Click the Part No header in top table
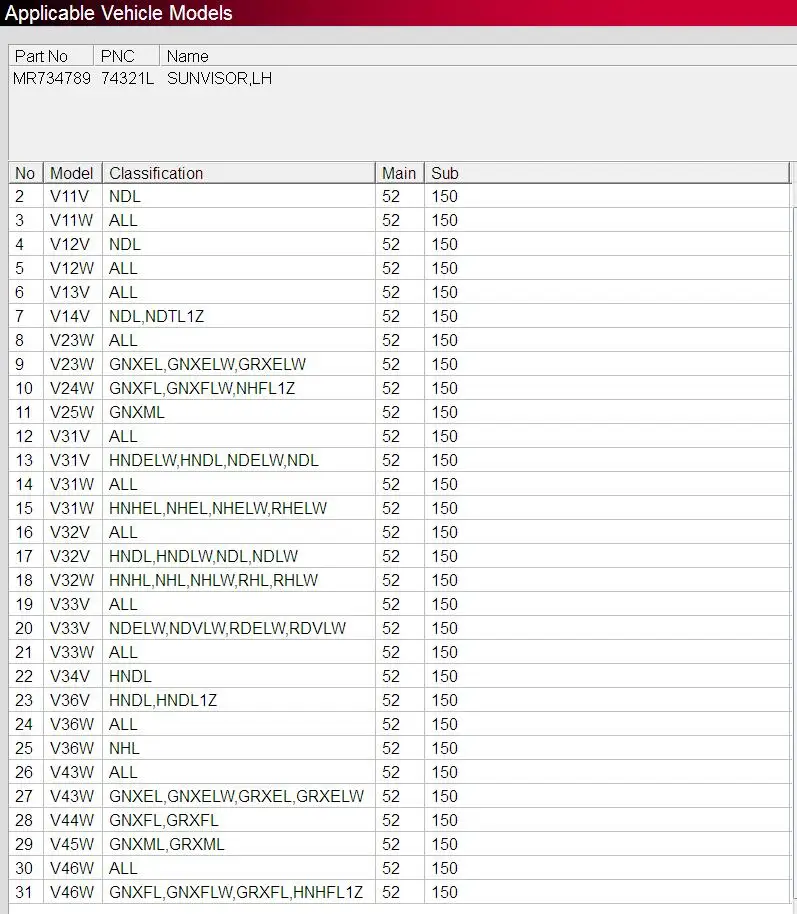 pyautogui.click(x=51, y=56)
